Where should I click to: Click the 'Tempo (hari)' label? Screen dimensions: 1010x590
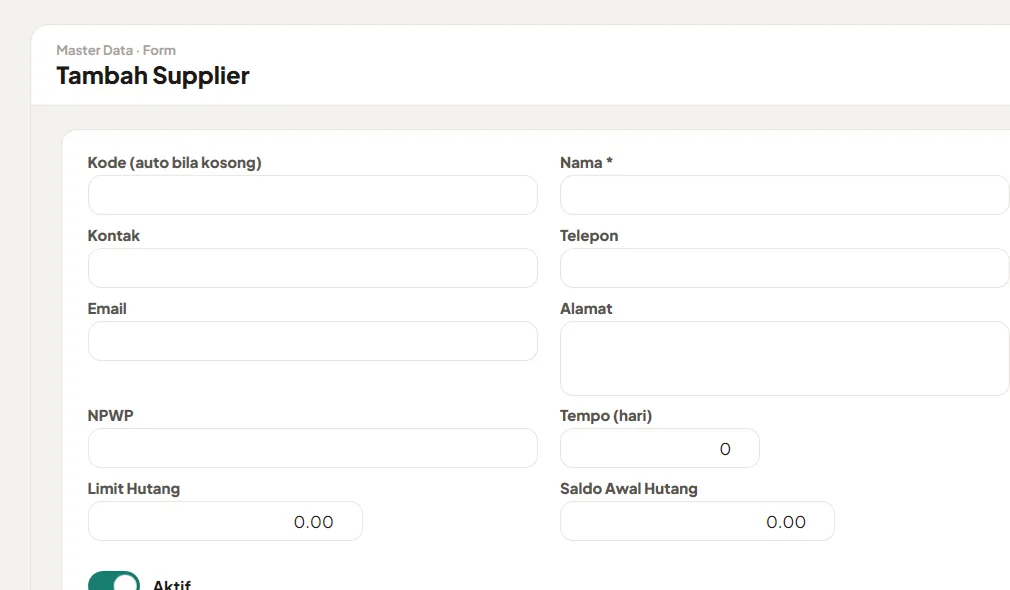606,416
